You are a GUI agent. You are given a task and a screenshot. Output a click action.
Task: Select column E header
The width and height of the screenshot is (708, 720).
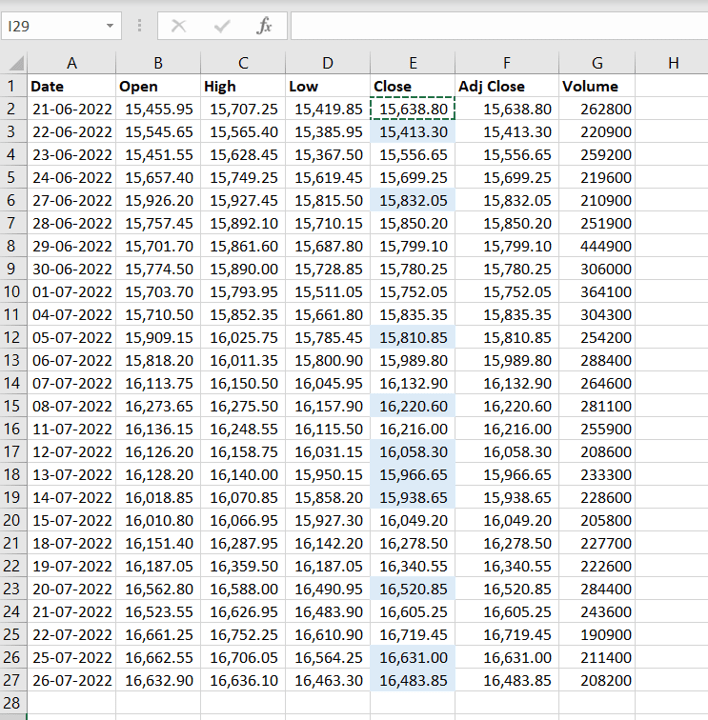coord(413,63)
